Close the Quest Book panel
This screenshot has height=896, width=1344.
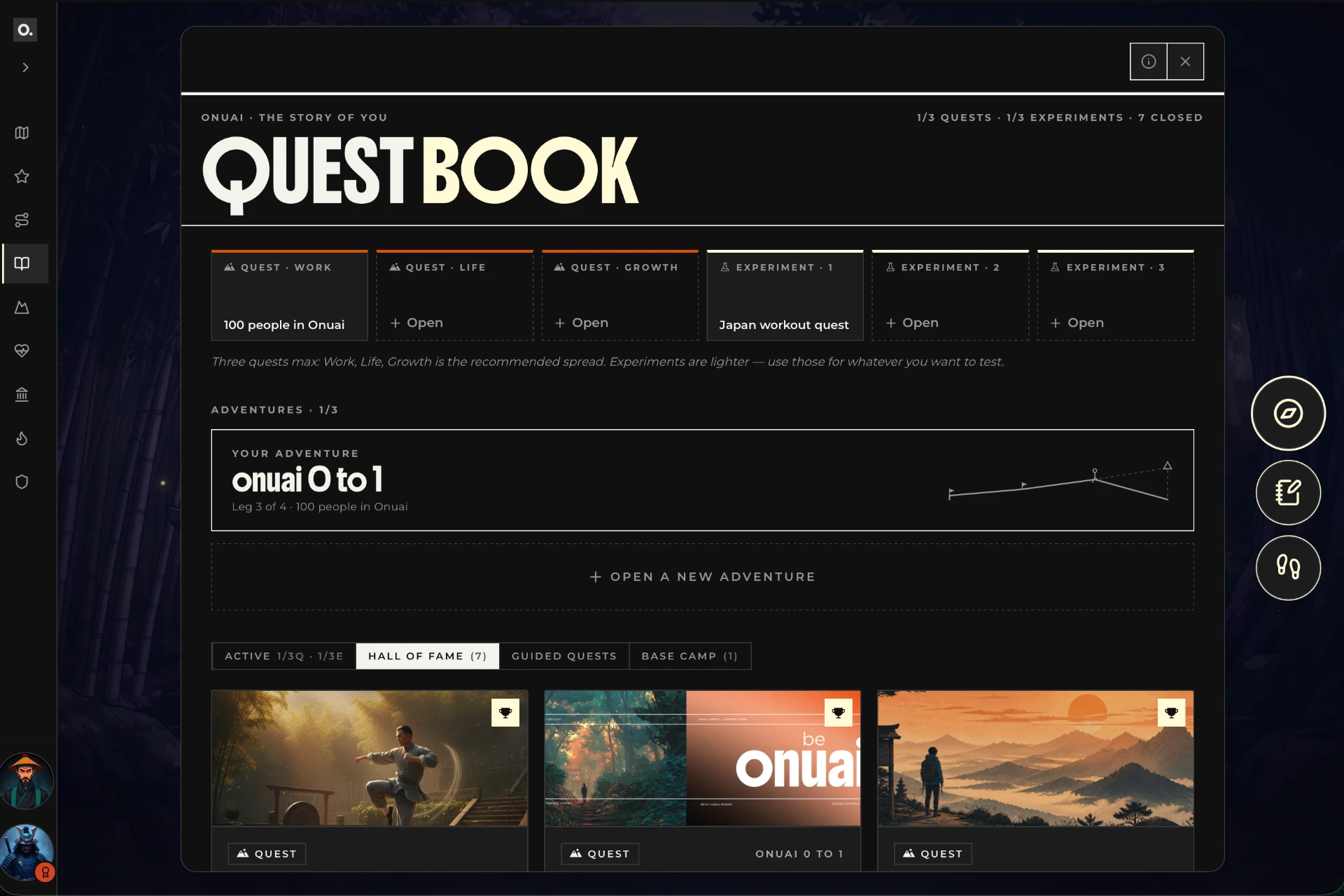tap(1185, 62)
